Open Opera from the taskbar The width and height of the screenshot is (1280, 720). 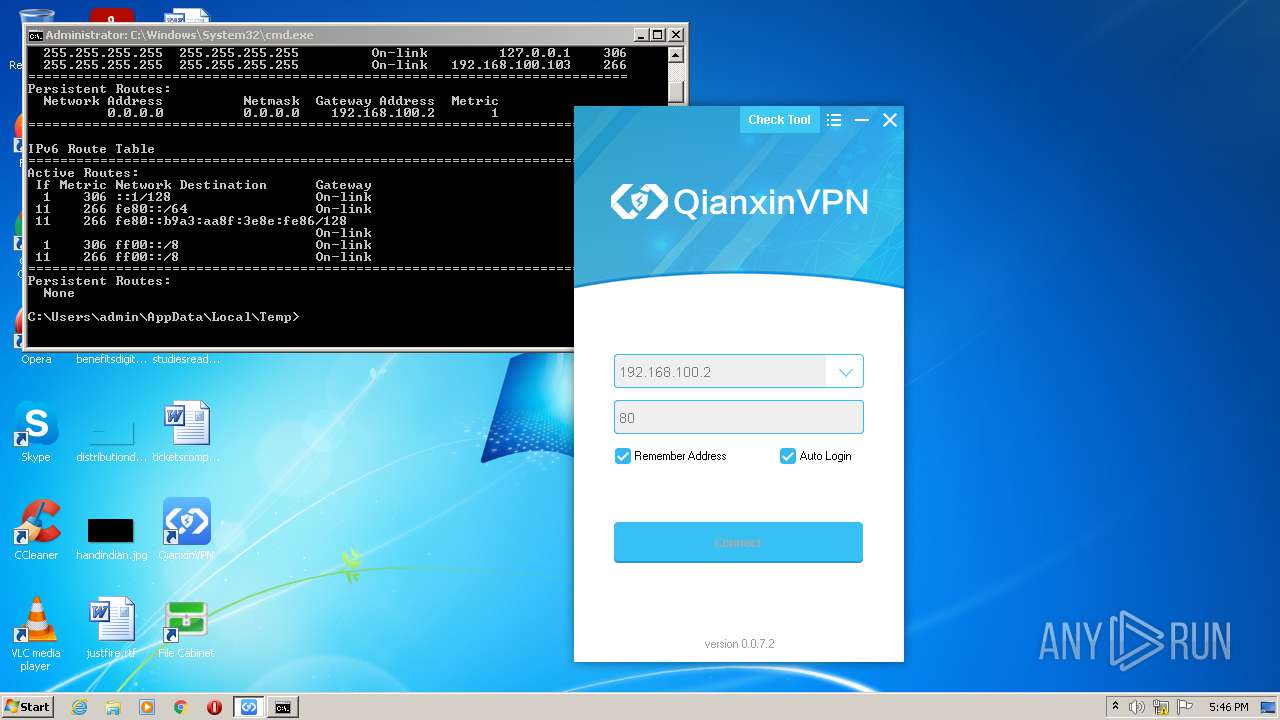[214, 707]
